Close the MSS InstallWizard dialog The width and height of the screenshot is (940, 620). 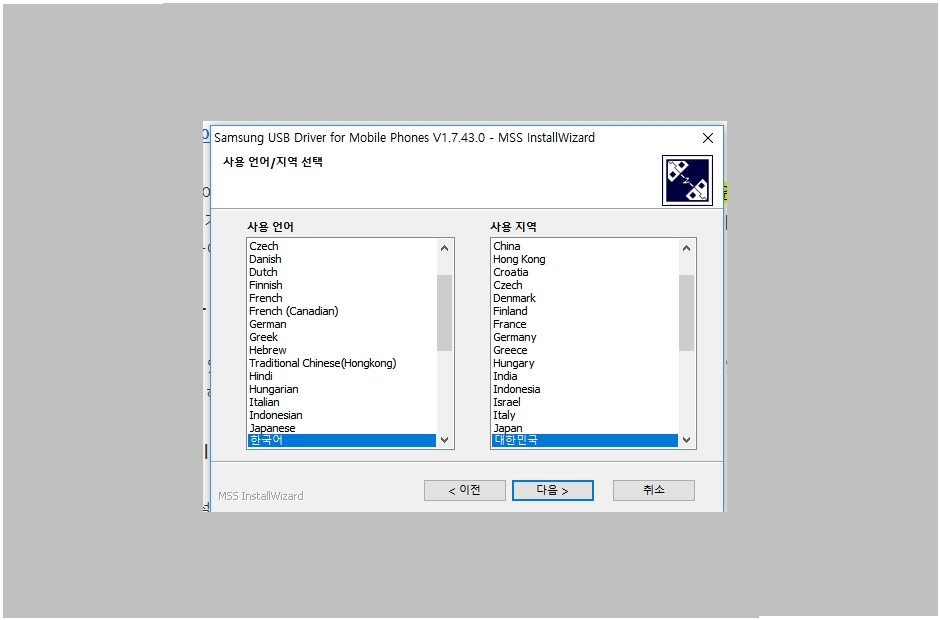point(707,138)
